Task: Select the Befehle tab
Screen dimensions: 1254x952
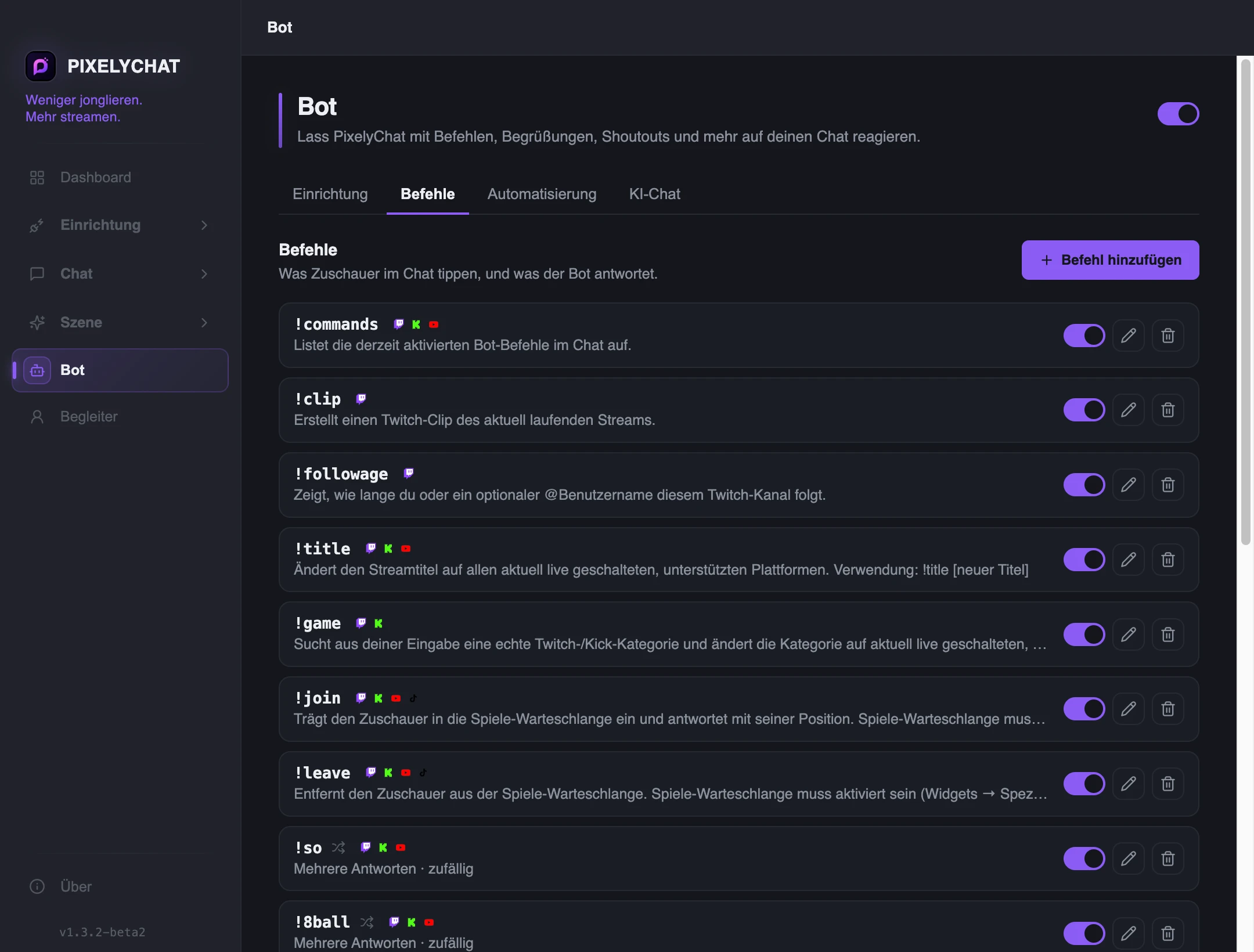Action: [x=428, y=194]
